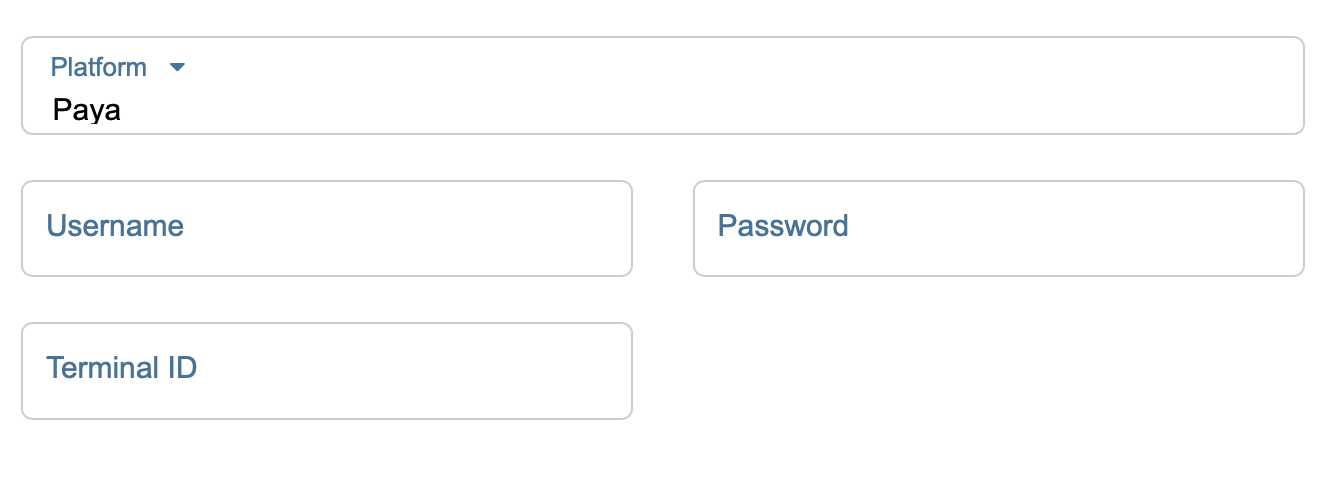Screen dimensions: 1334x484
Task: Place cursor in the Password box
Action: point(1050,228)
